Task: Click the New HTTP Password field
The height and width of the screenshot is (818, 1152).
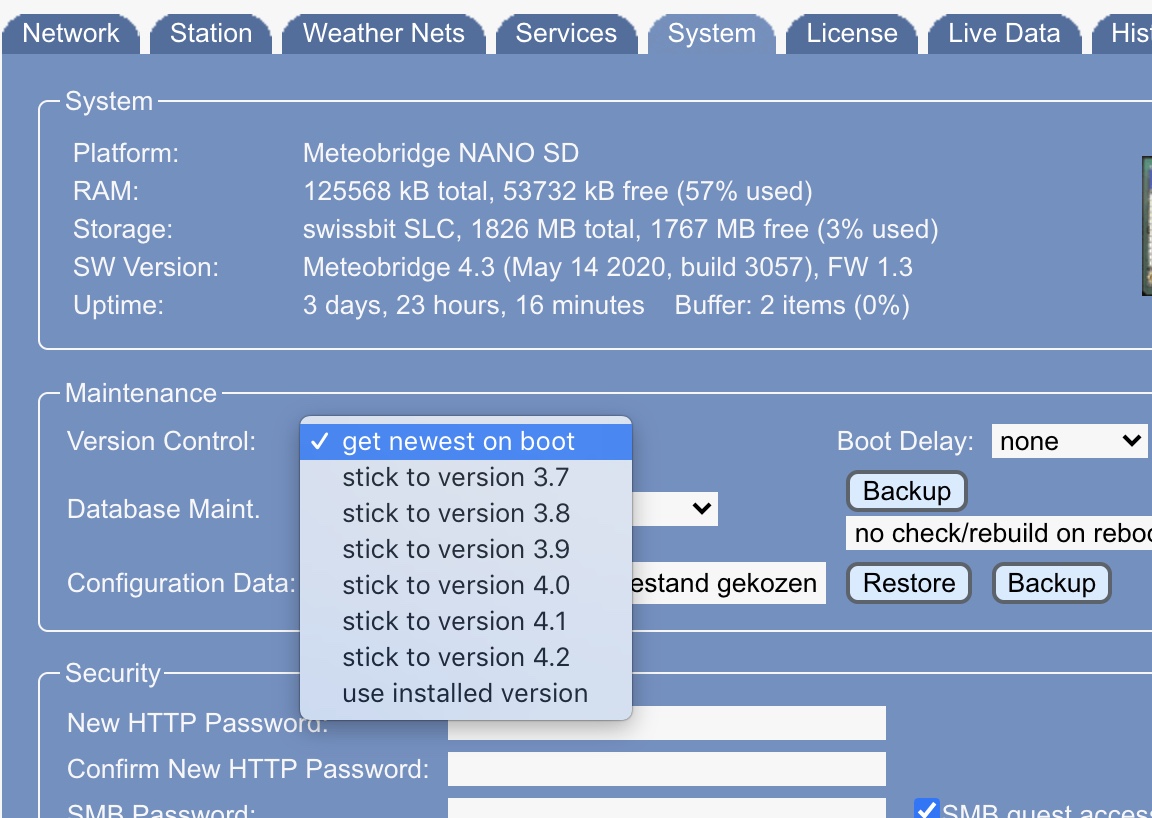Action: pos(666,723)
